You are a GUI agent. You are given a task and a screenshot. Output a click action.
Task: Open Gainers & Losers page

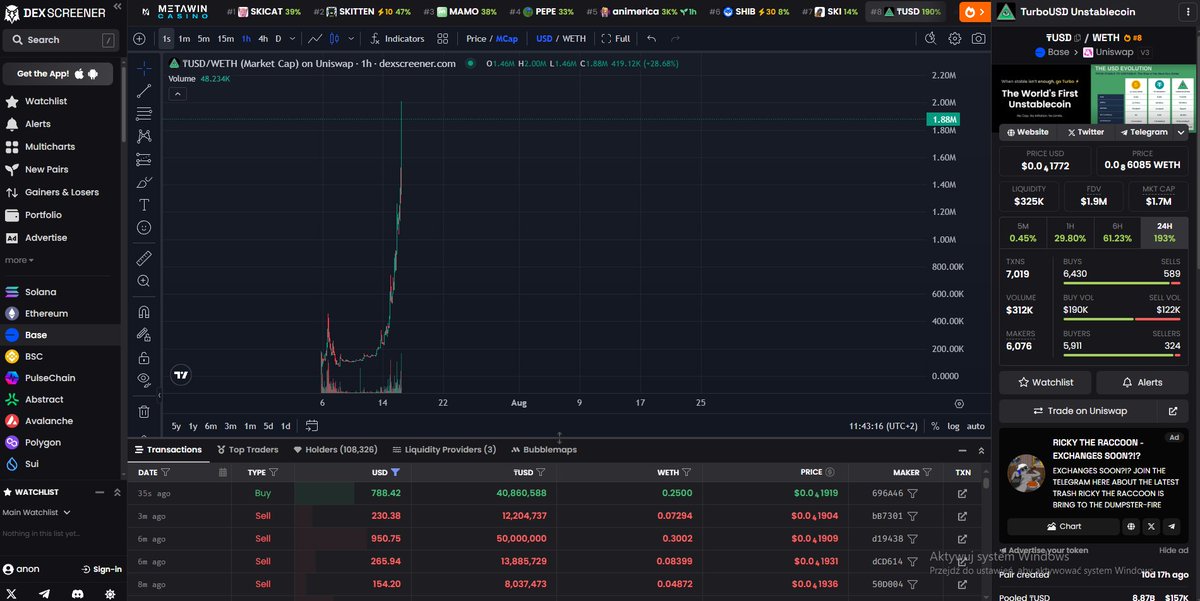60,192
